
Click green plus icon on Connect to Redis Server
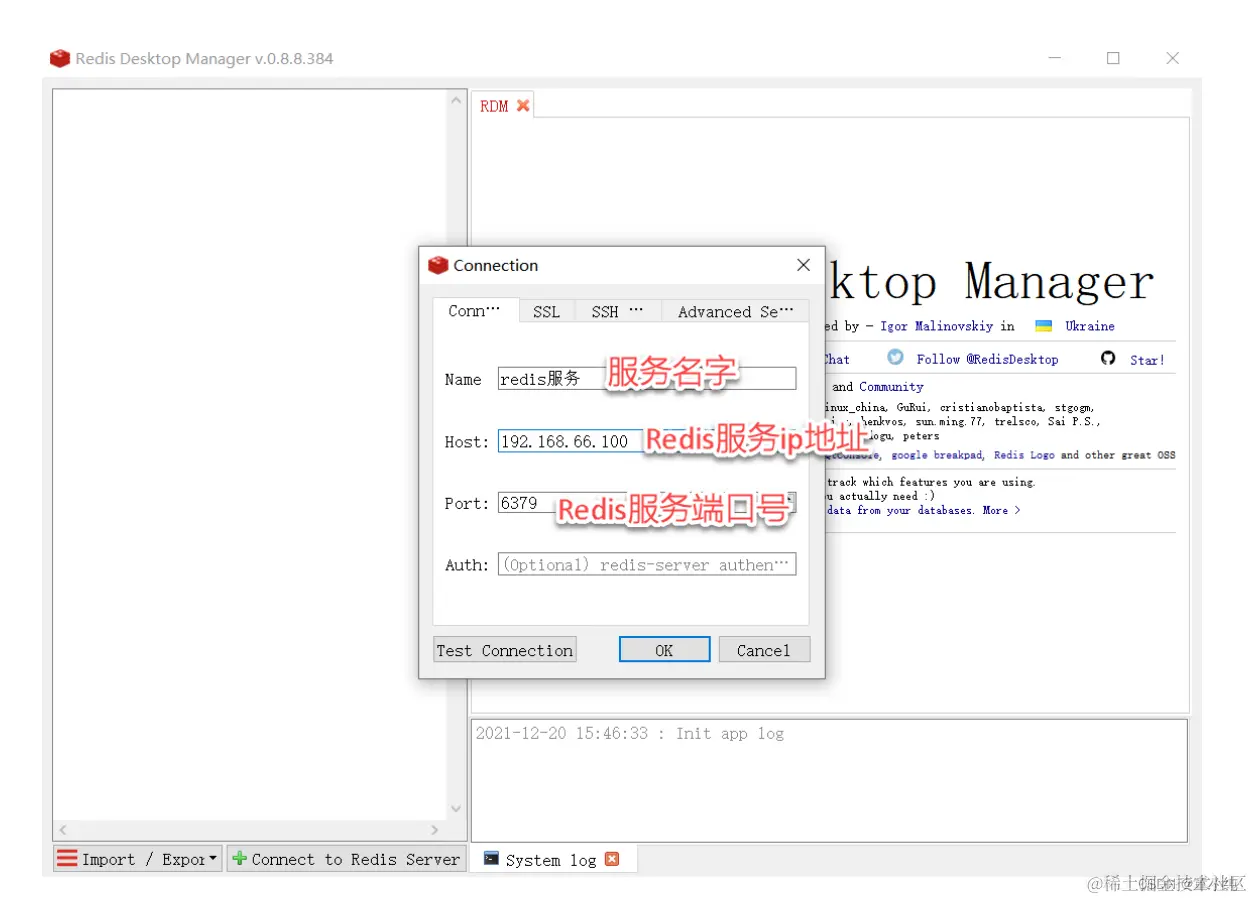(x=239, y=858)
